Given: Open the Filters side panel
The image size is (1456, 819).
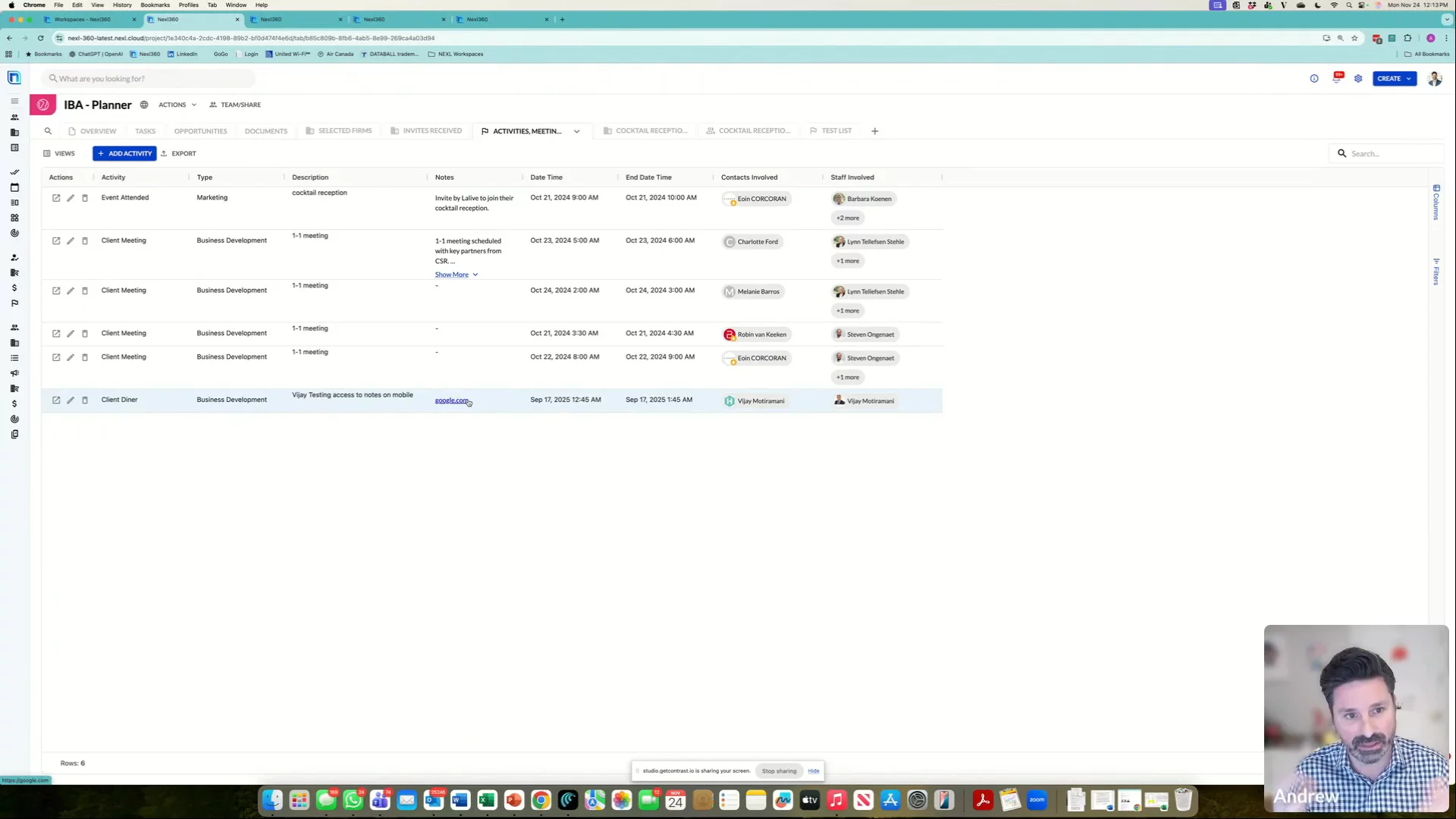Looking at the screenshot, I should point(1436,271).
